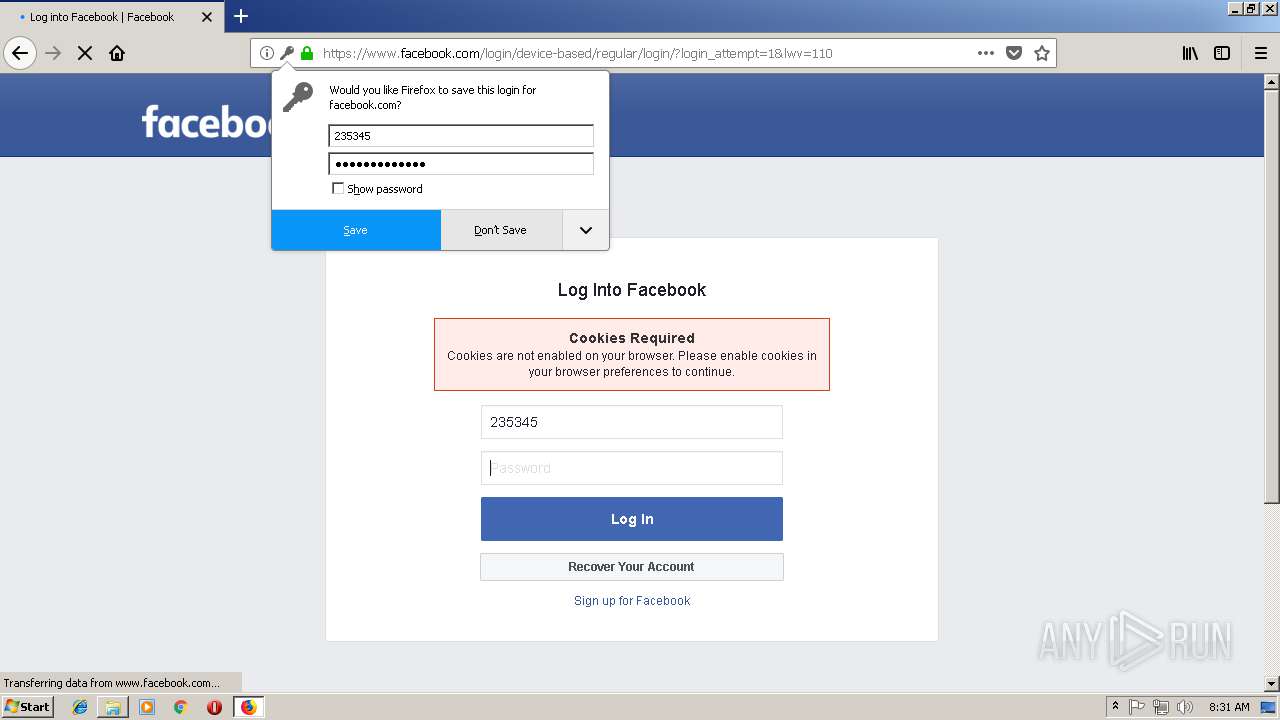Click the Cookies Required heading
1280x720 pixels.
[x=632, y=338]
